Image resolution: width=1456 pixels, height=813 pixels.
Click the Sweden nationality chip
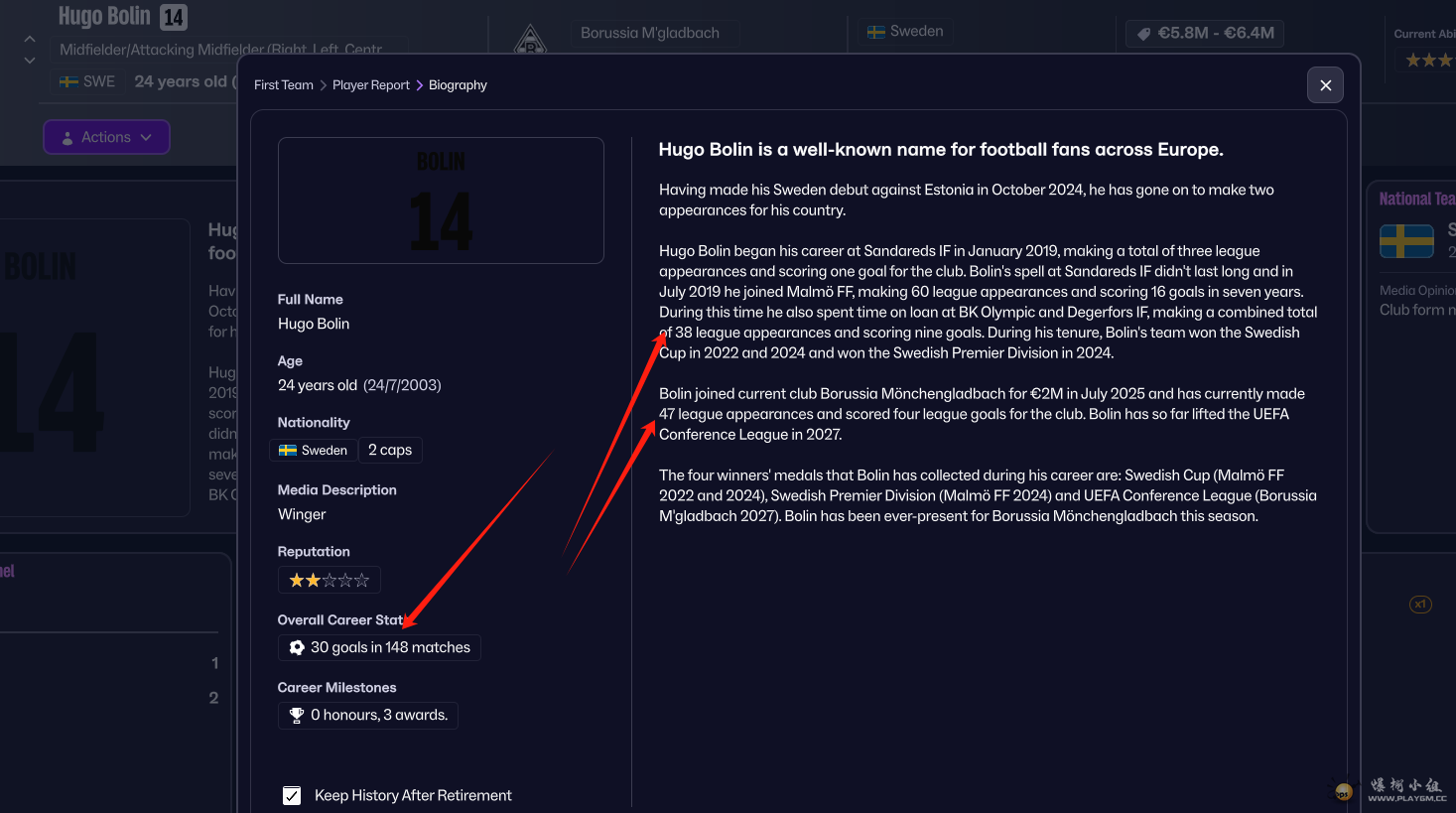click(313, 450)
